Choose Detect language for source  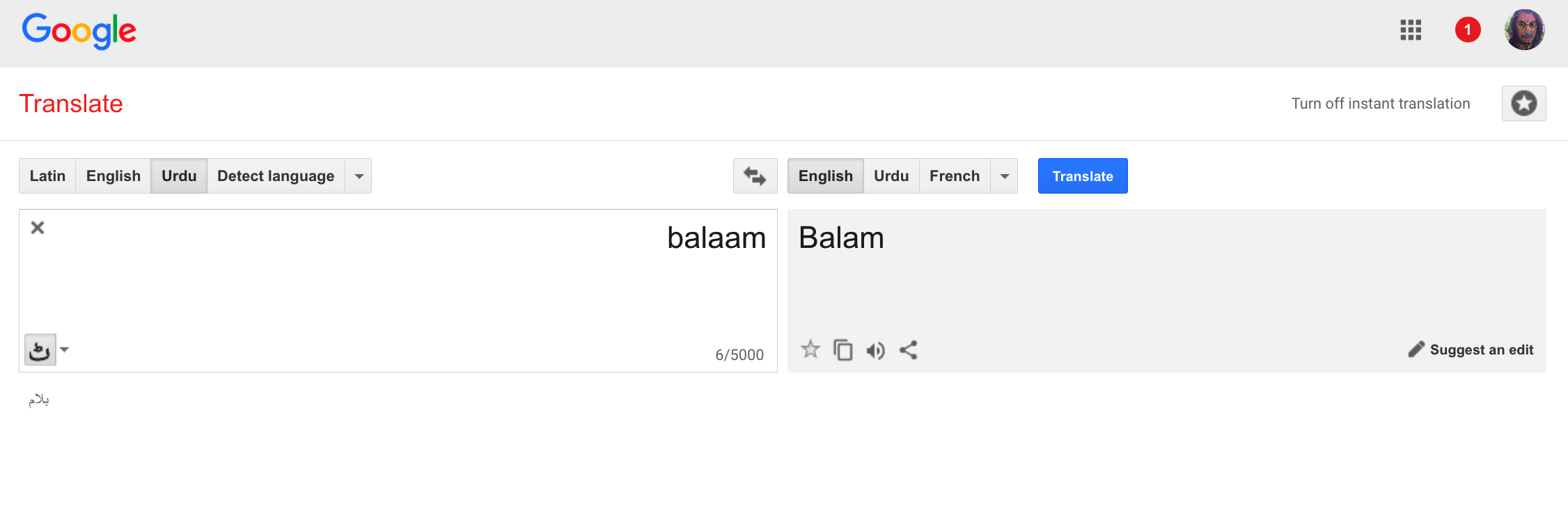(x=276, y=176)
